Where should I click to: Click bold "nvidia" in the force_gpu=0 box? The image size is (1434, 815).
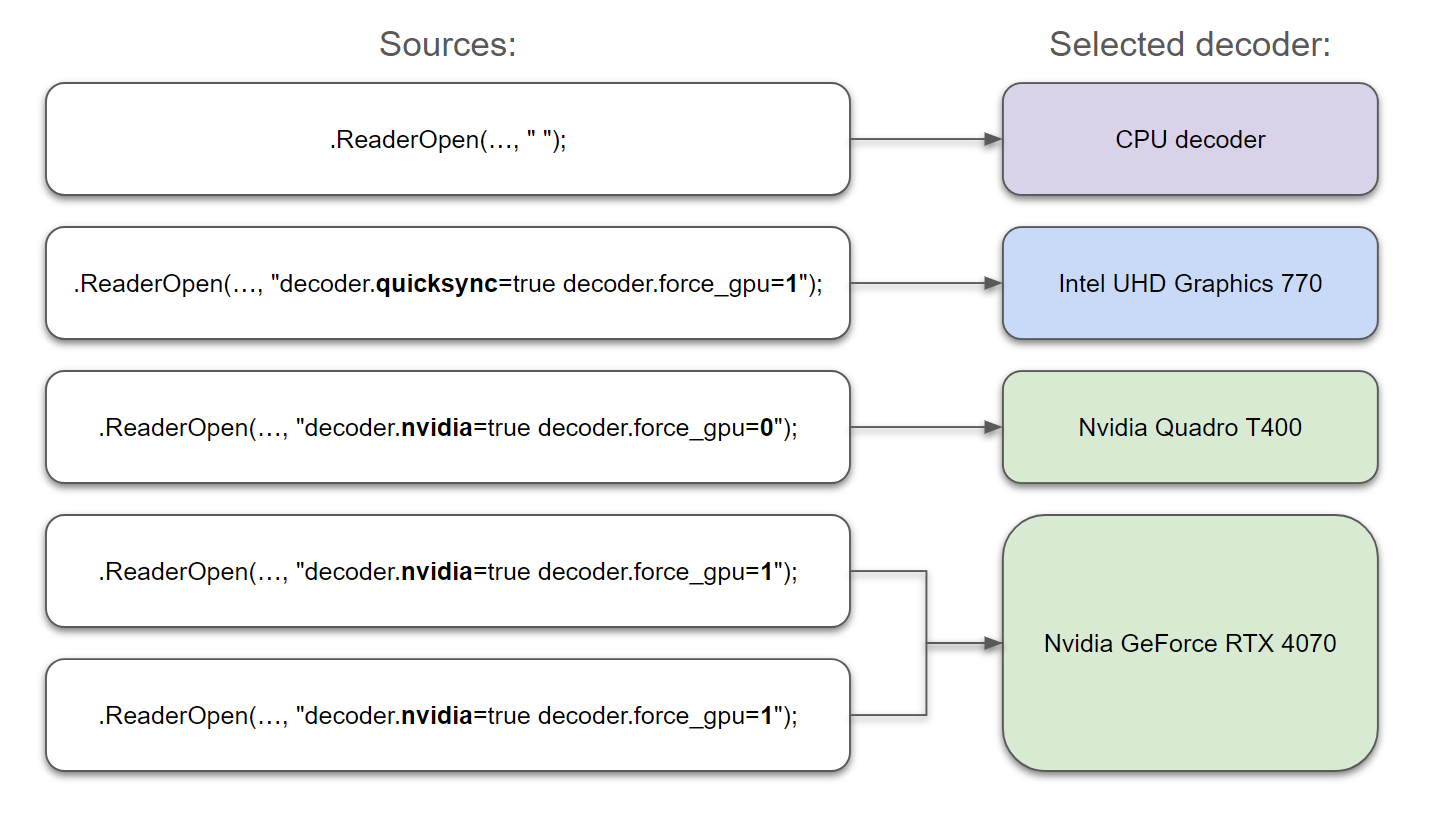(436, 428)
